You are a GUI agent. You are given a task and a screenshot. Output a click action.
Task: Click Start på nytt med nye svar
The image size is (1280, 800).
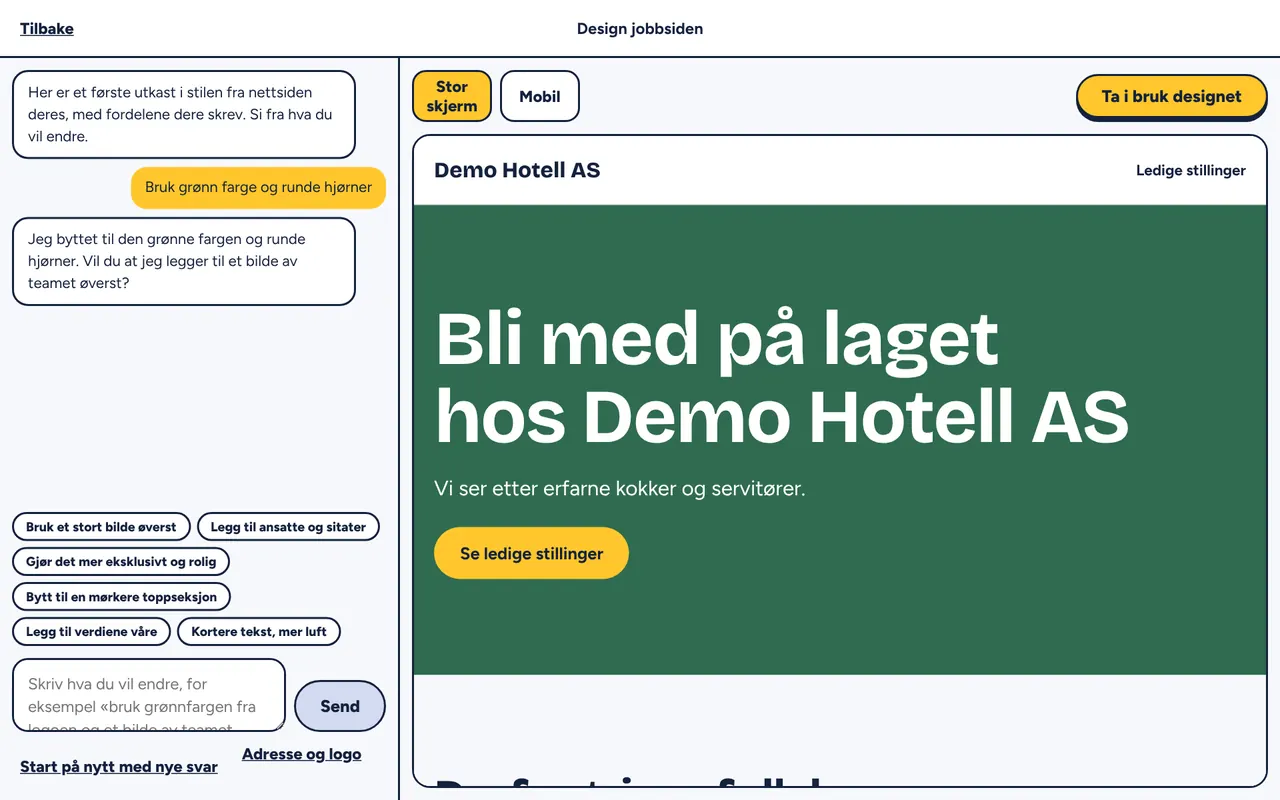click(x=119, y=767)
